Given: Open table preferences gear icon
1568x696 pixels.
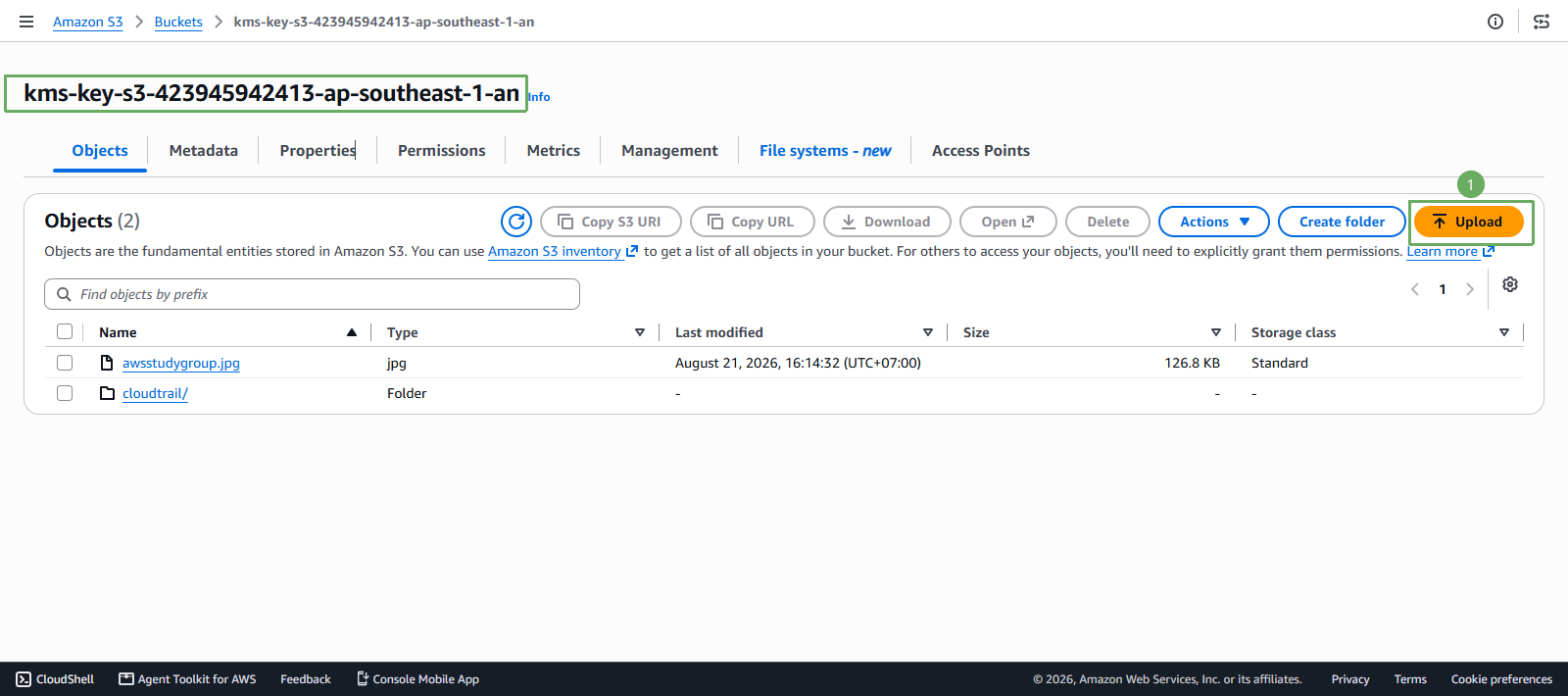Looking at the screenshot, I should [1510, 284].
